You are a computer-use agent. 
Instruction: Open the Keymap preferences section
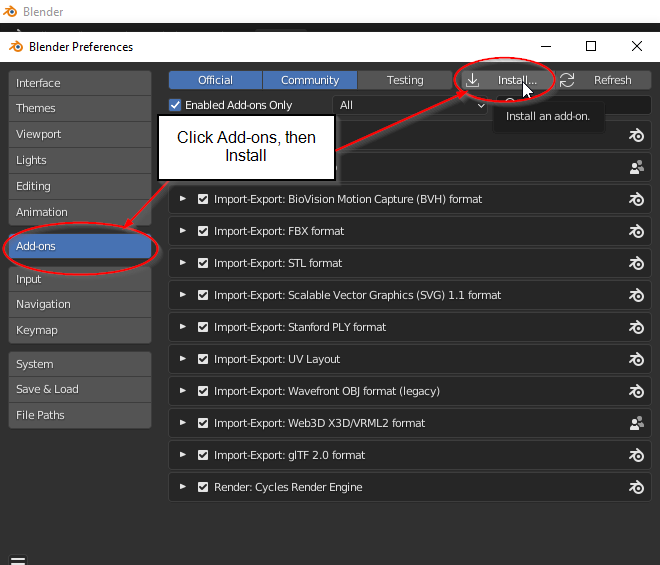[80, 330]
